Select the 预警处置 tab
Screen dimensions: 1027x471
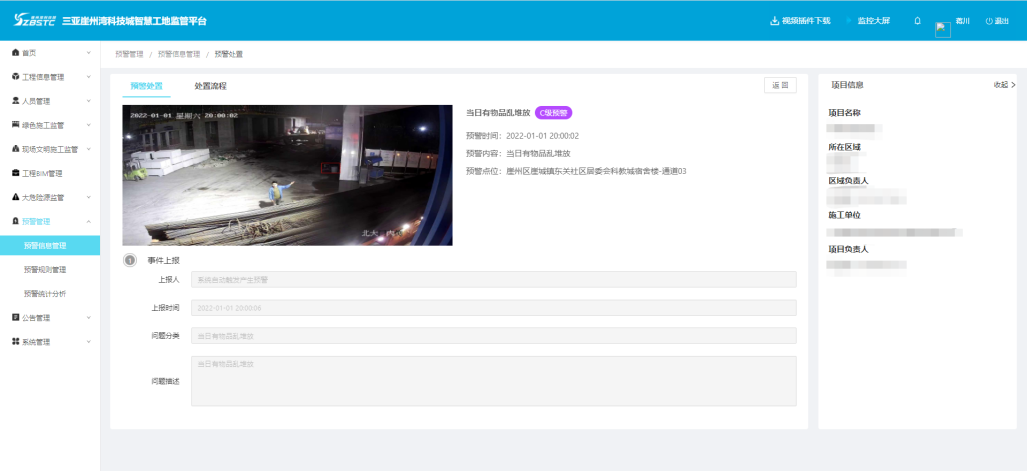click(x=146, y=86)
